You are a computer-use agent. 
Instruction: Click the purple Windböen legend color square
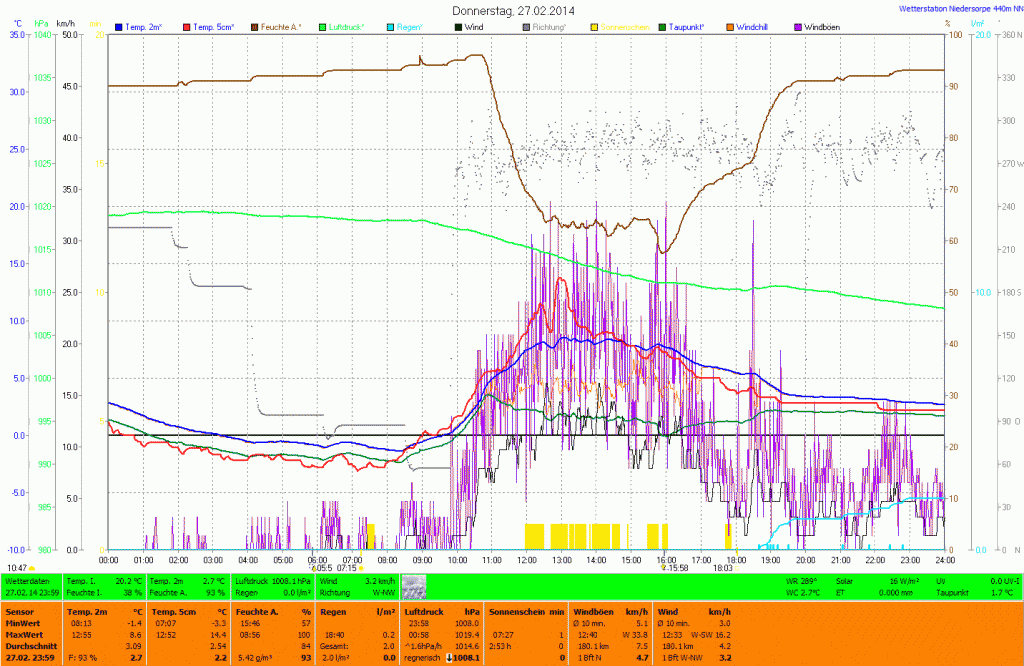click(798, 26)
